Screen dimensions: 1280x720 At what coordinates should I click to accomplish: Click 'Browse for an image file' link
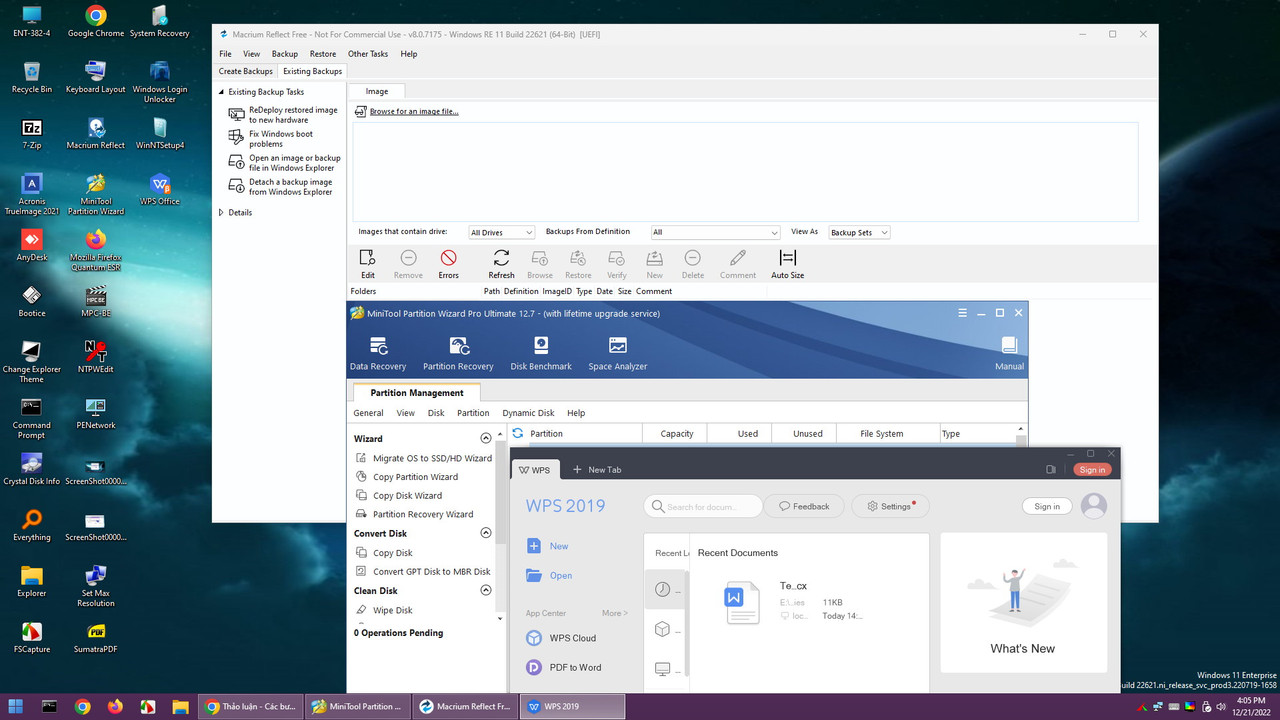tap(414, 111)
